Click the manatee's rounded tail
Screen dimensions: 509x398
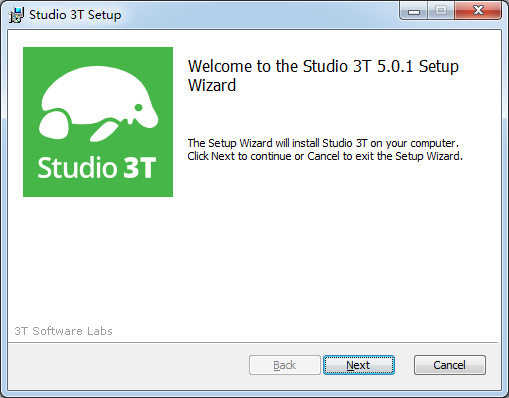(x=54, y=124)
